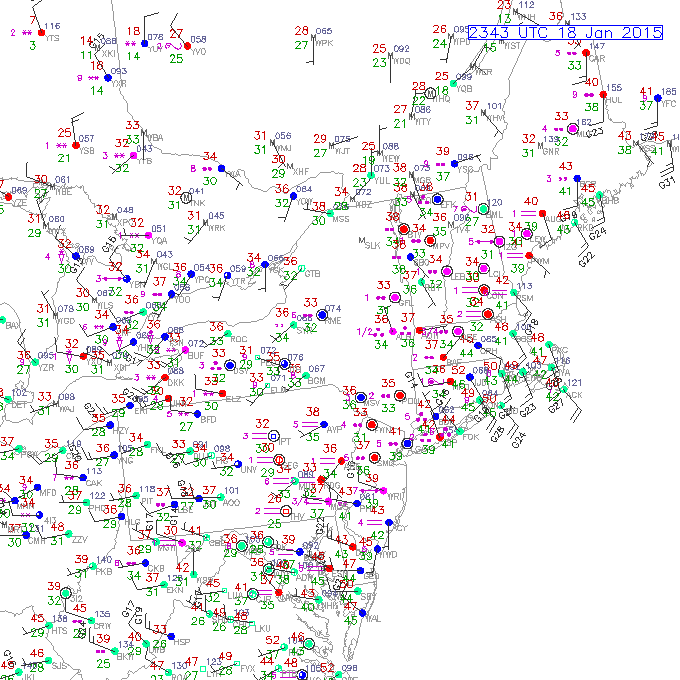
Task: Click the CAK station label
Action: [x=94, y=483]
